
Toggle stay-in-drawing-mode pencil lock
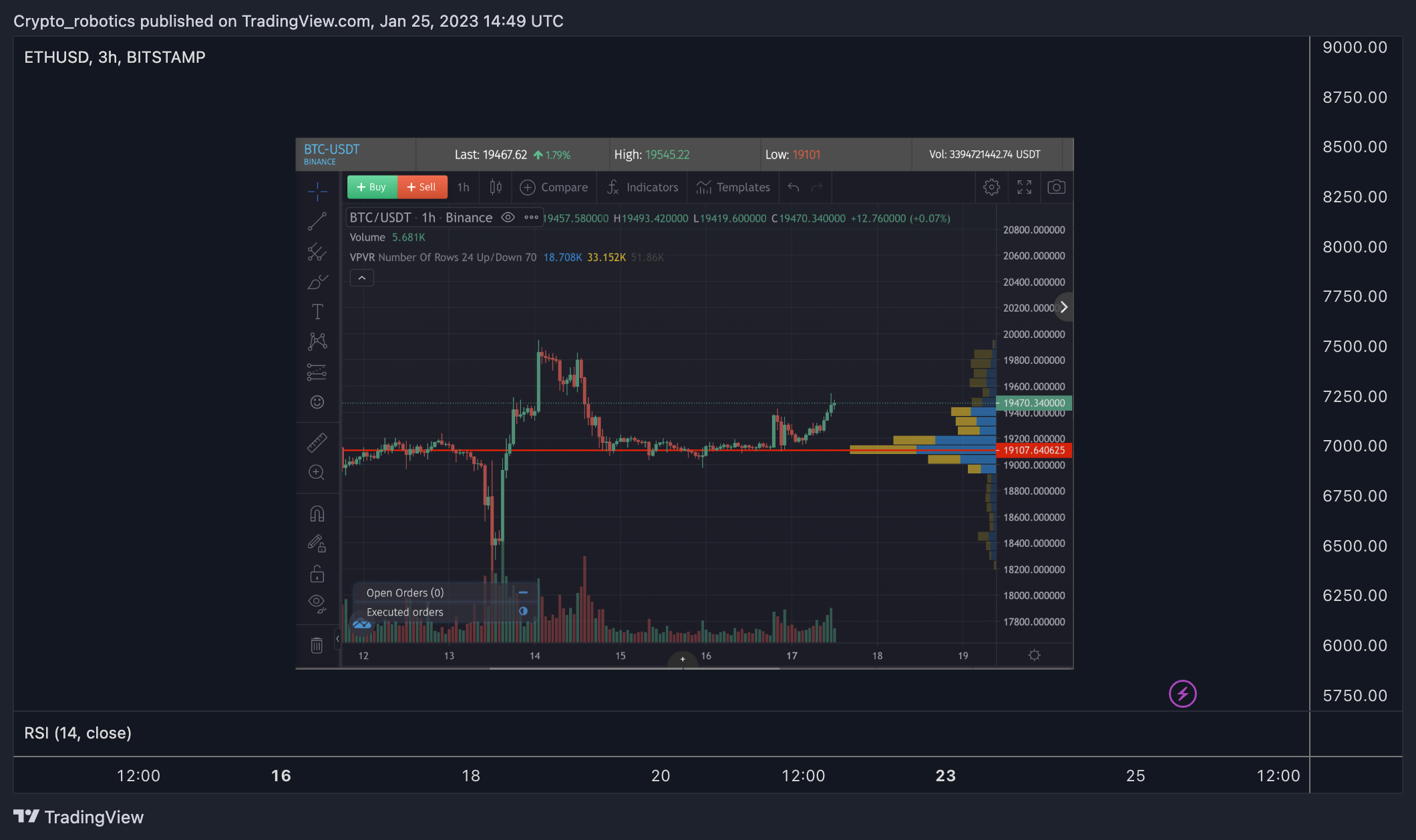[317, 543]
